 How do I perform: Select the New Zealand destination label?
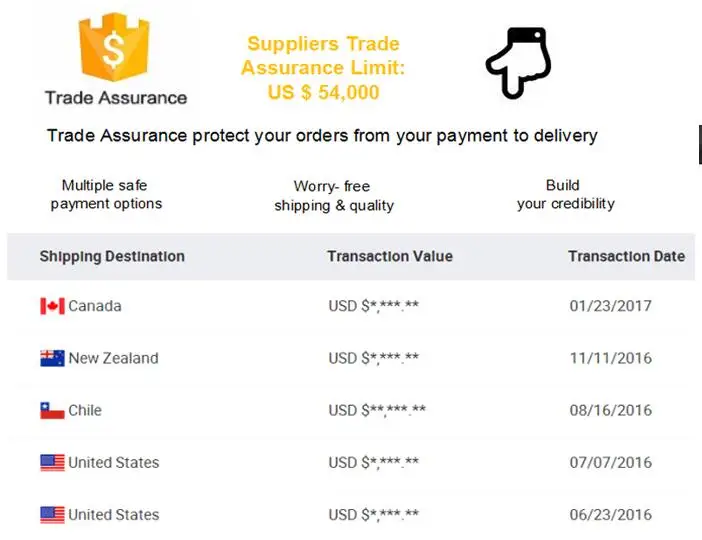113,358
